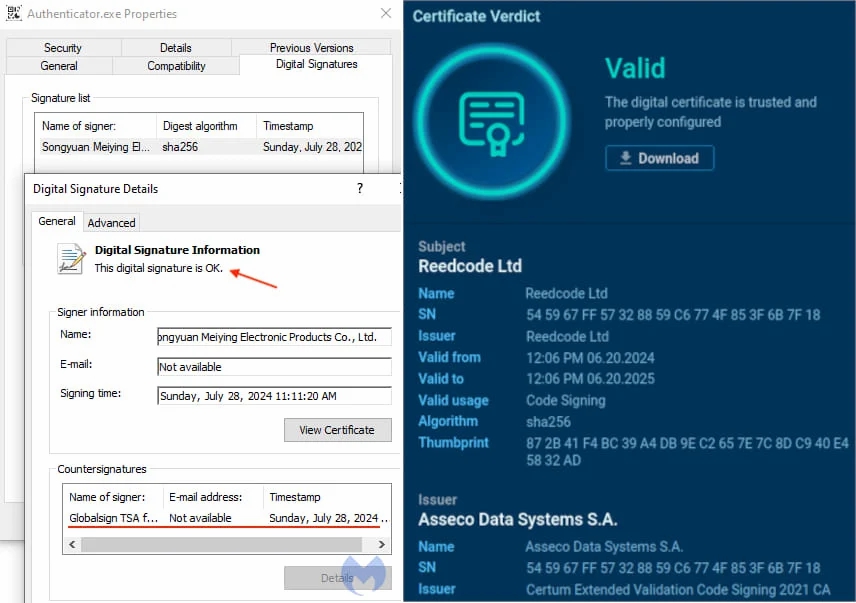Click the sha256 cell in Signature list
856x603 pixels.
click(180, 147)
